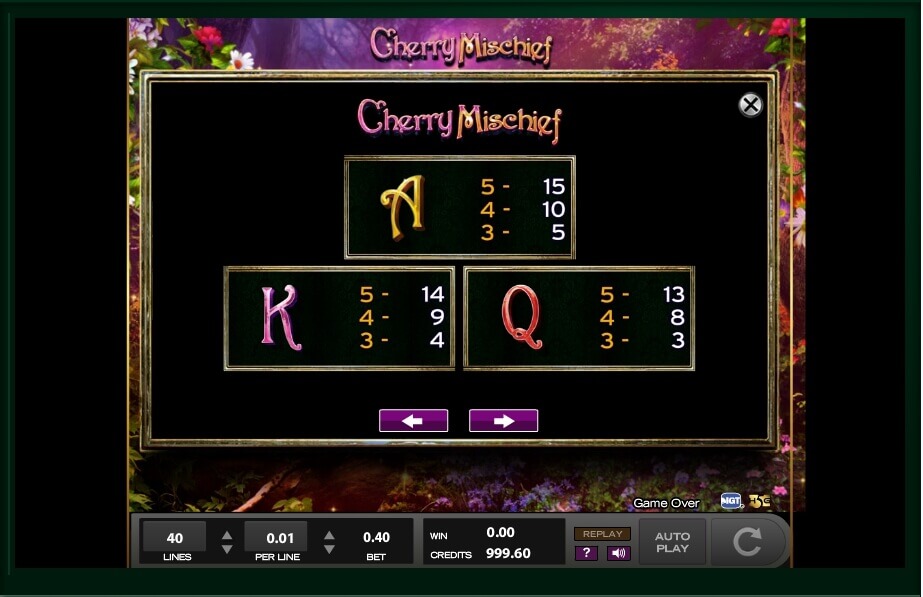
Task: Start Auto Play
Action: point(672,542)
